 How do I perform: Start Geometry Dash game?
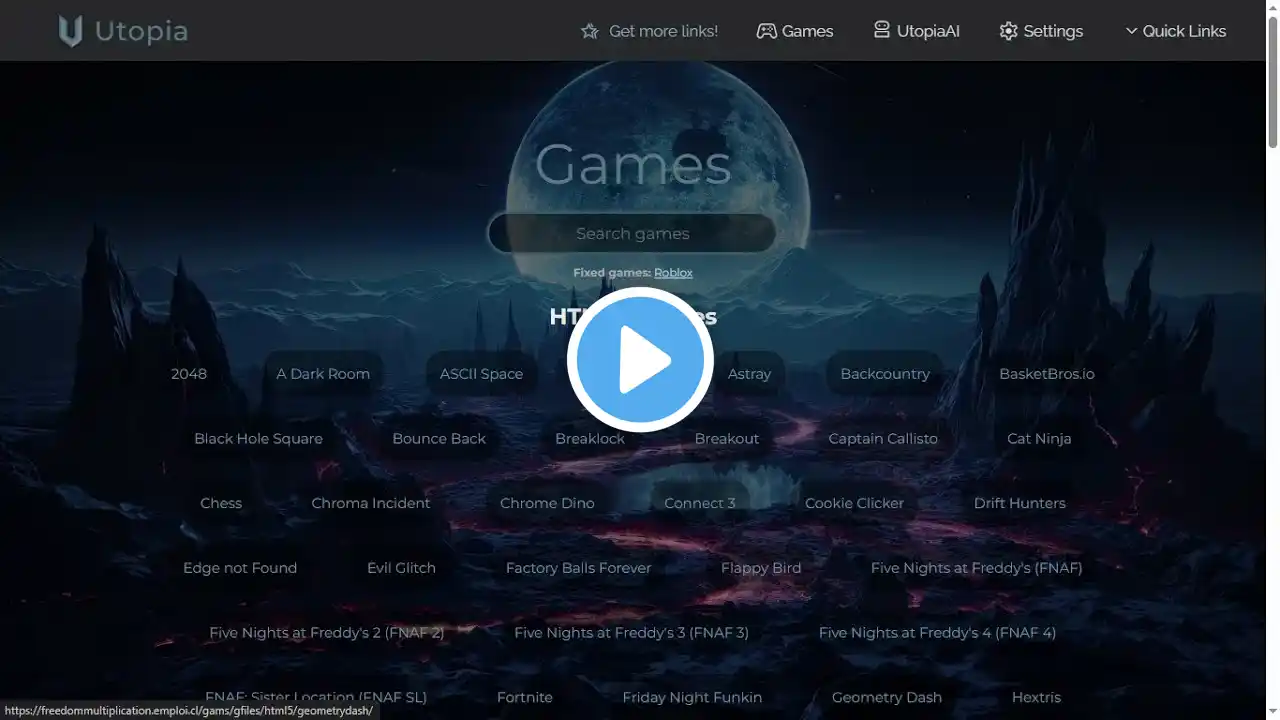887,697
